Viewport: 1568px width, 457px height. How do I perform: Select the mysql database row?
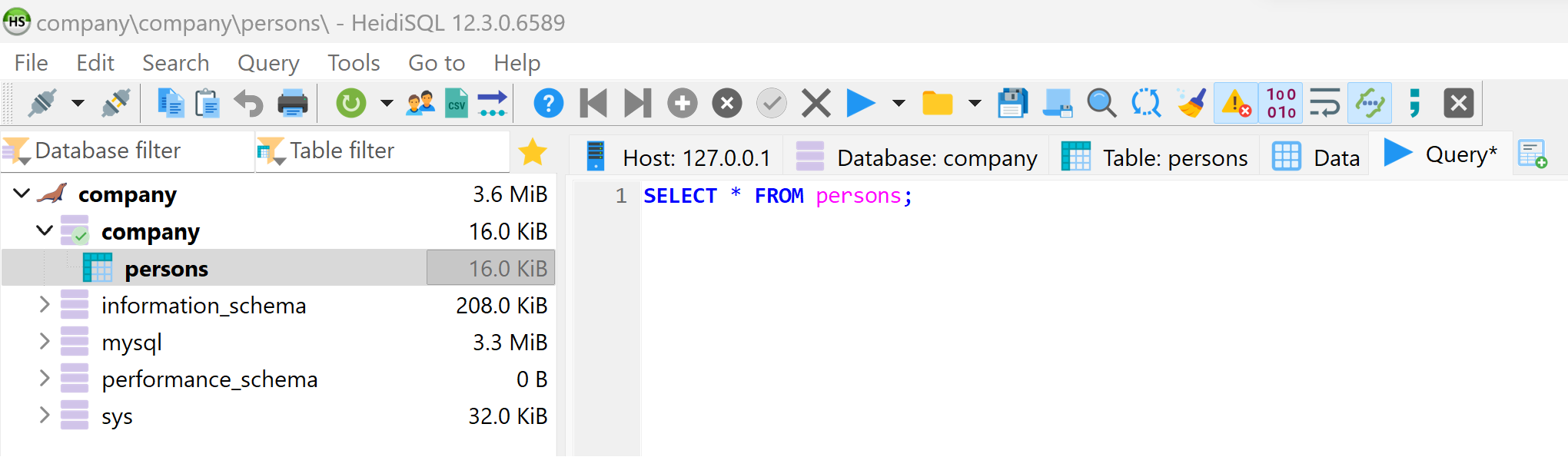pos(277,342)
